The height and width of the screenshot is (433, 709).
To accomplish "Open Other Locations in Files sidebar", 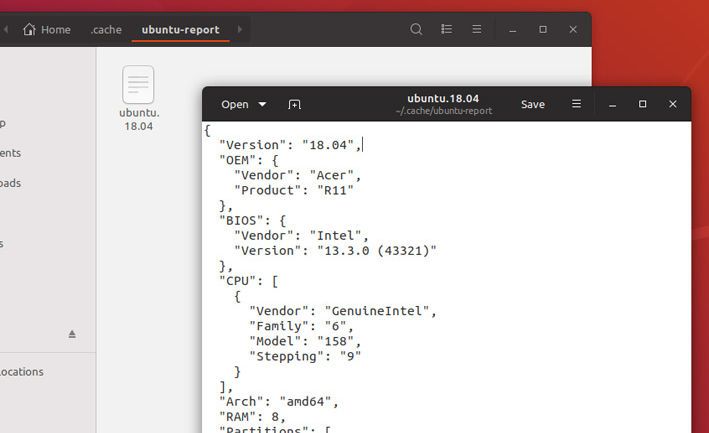I will (22, 372).
